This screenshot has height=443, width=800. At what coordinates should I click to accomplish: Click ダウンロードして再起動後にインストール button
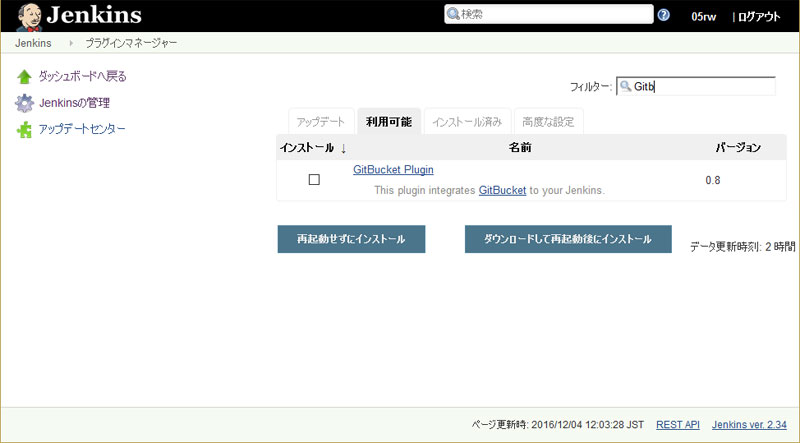(568, 239)
